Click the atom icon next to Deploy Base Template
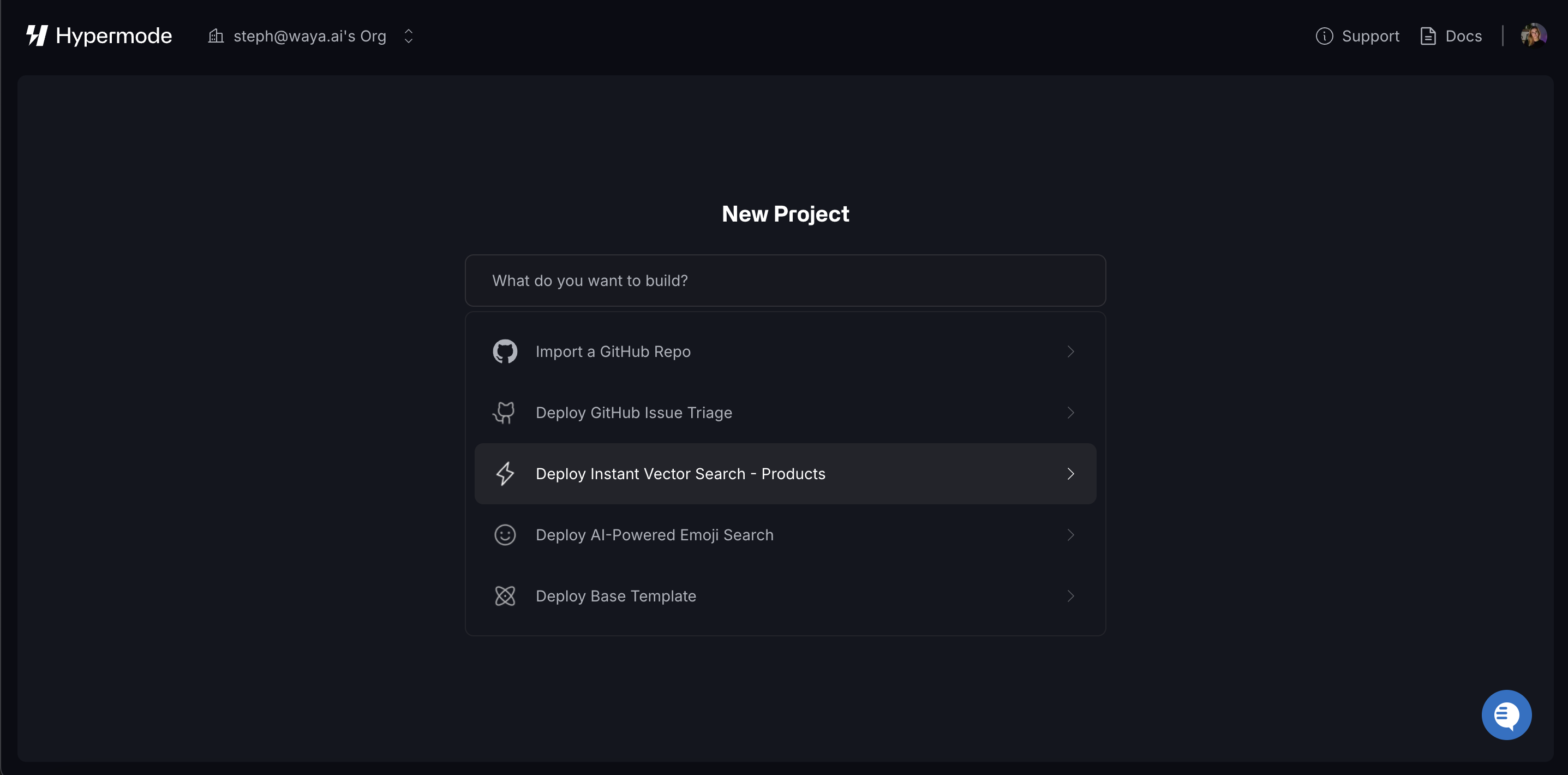This screenshot has height=775, width=1568. [x=504, y=596]
